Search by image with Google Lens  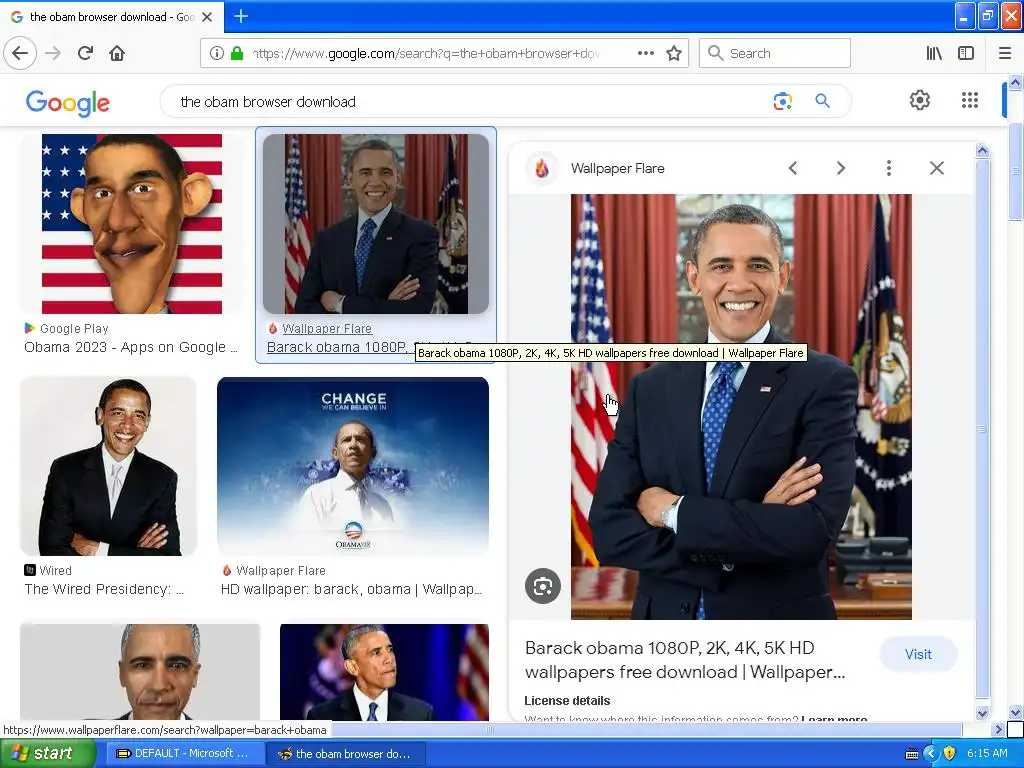pyautogui.click(x=782, y=101)
